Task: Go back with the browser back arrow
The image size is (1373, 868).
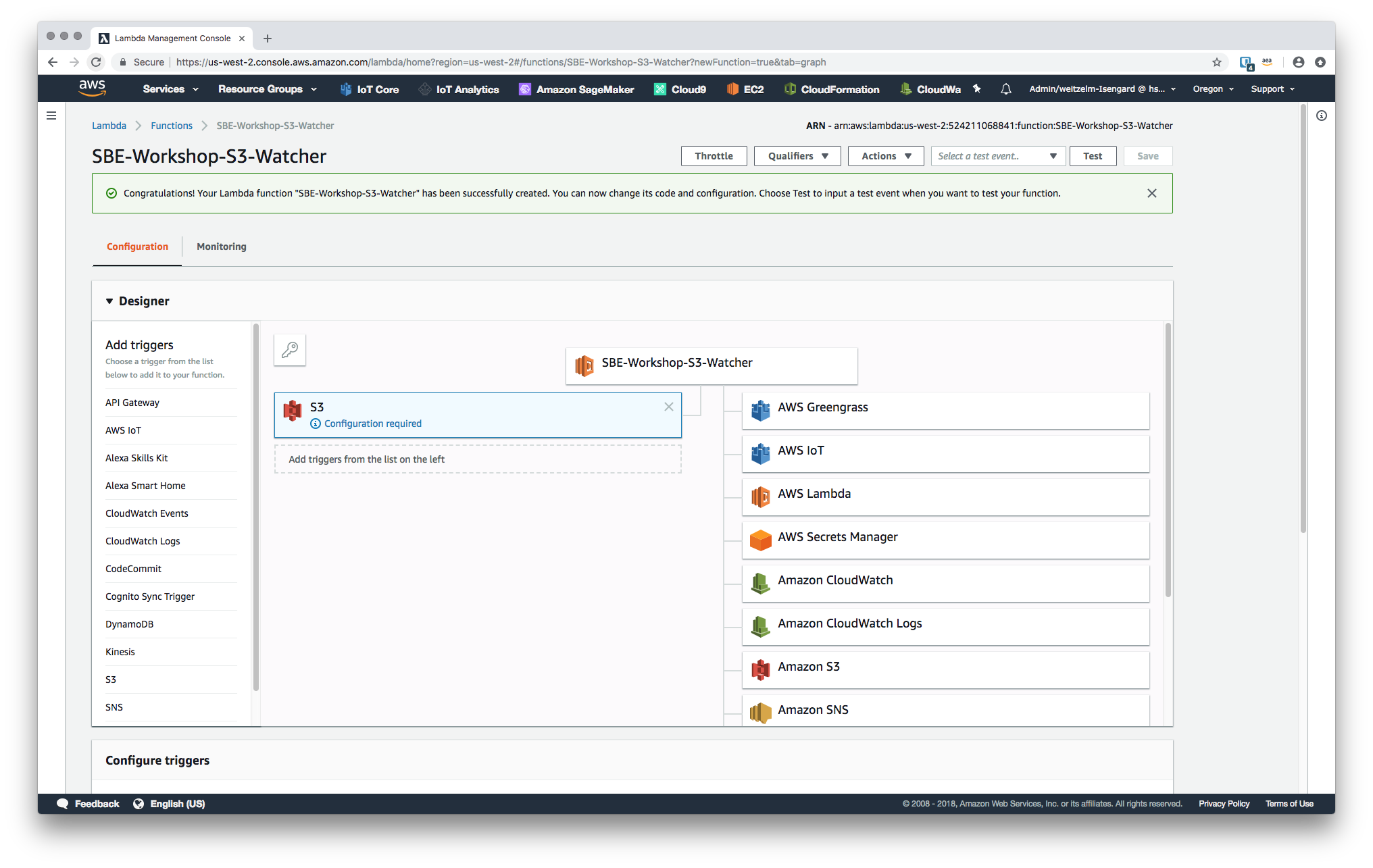Action: tap(53, 62)
